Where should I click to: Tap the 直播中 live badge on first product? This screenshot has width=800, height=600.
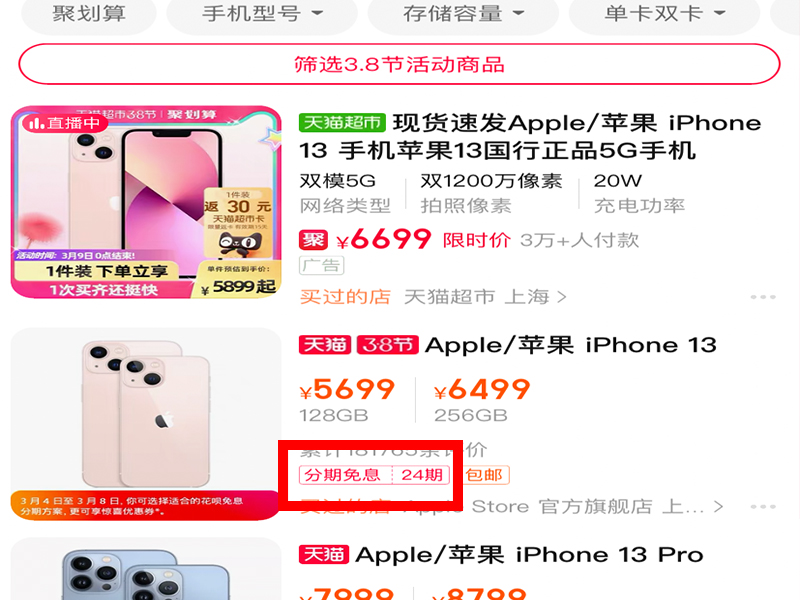pyautogui.click(x=65, y=123)
